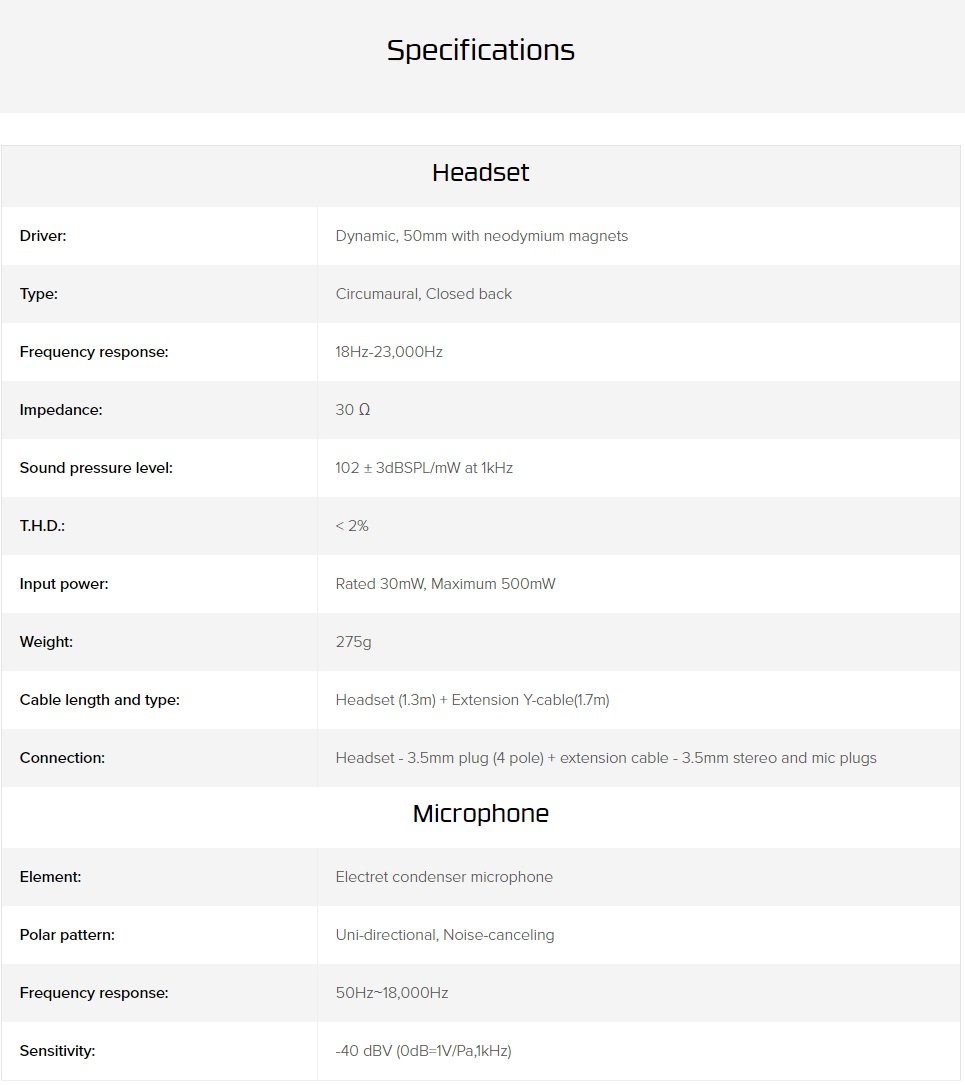Click the Sound pressure level label
The width and height of the screenshot is (965, 1085).
[x=96, y=468]
